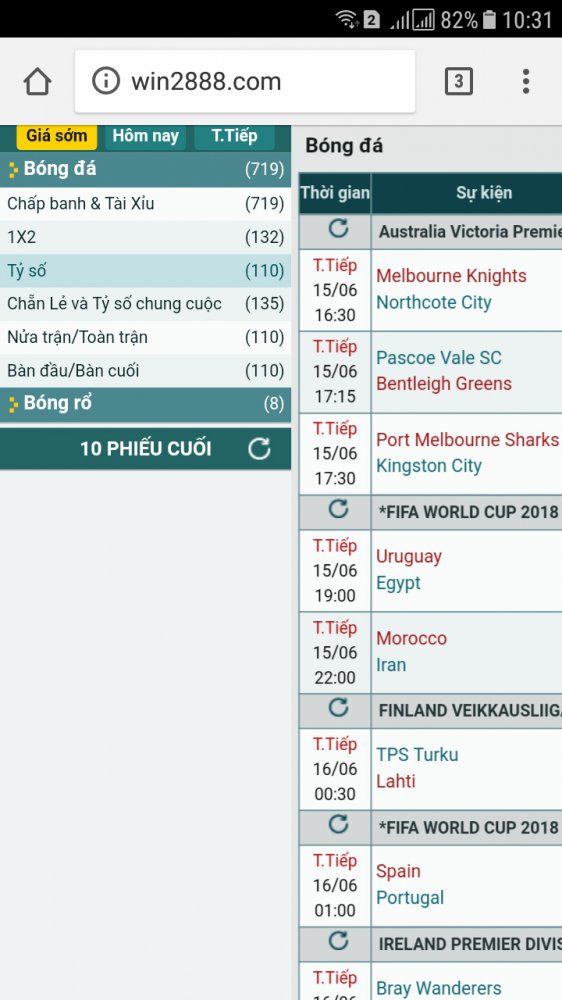Viewport: 562px width, 1000px height.
Task: Expand the Bóng rổ sports category
Action: (x=145, y=404)
